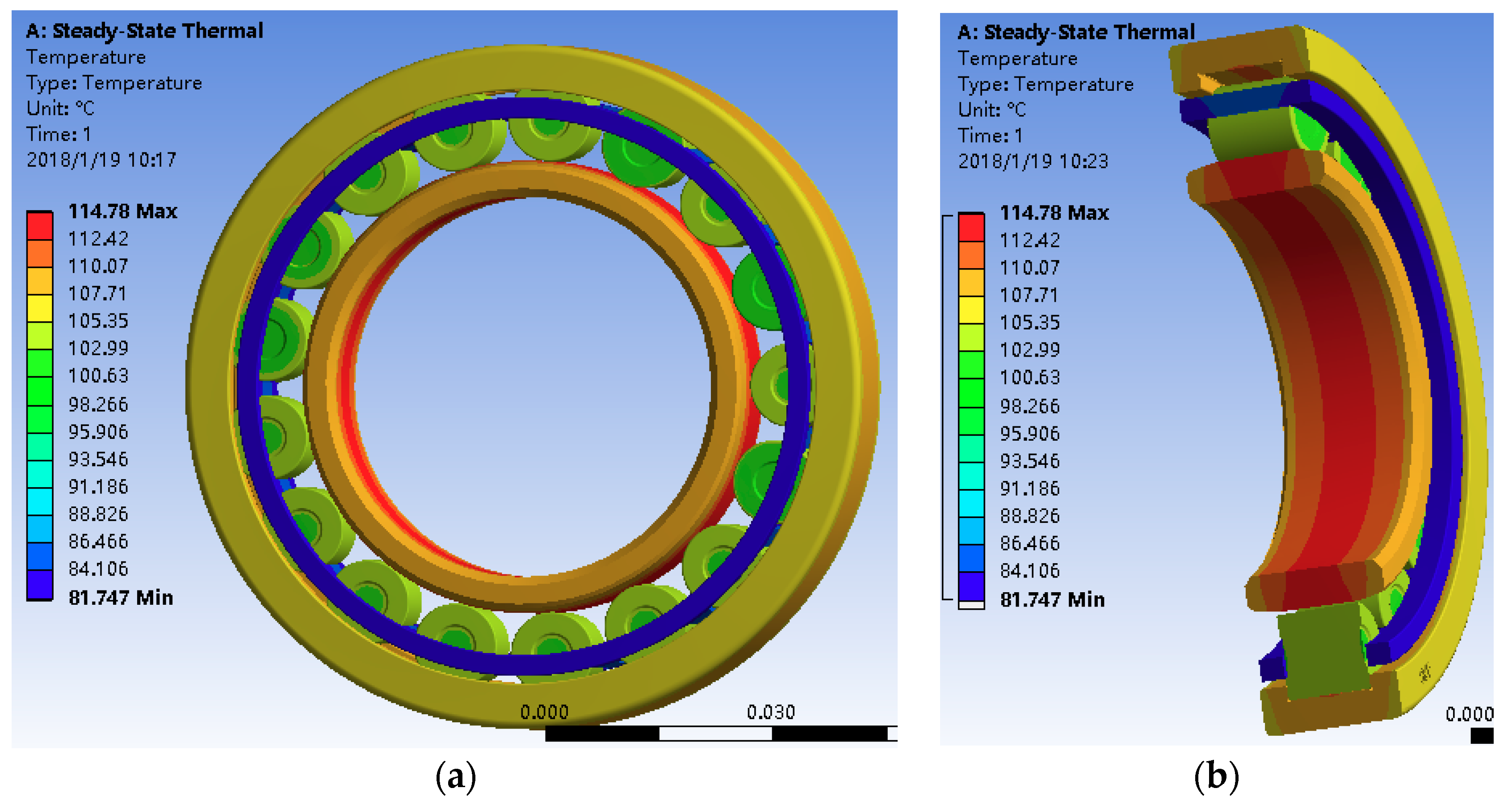Viewport: 1512px width, 809px height.
Task: Click the cyan 88.826 band in left legend
Action: pyautogui.click(x=39, y=501)
